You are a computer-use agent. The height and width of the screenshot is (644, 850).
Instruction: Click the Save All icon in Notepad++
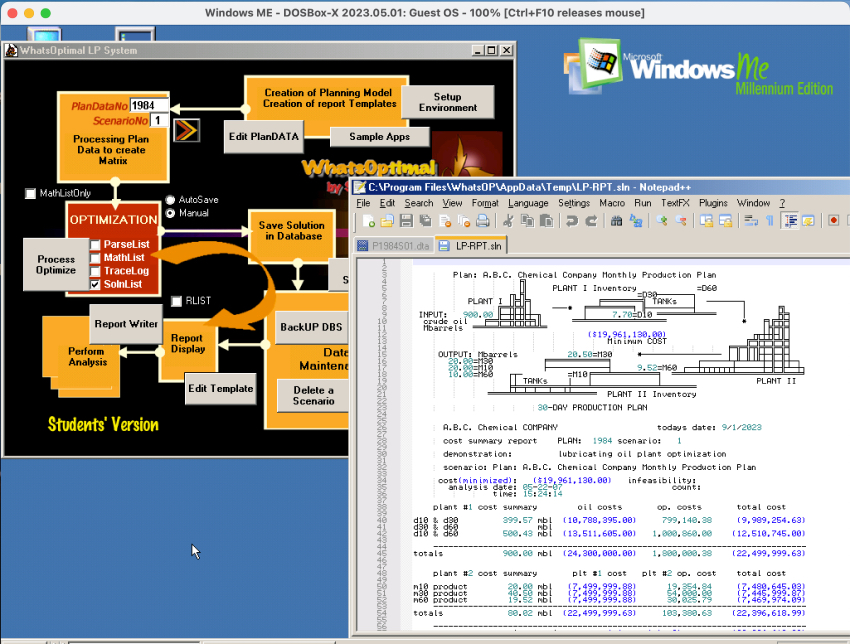[x=426, y=221]
